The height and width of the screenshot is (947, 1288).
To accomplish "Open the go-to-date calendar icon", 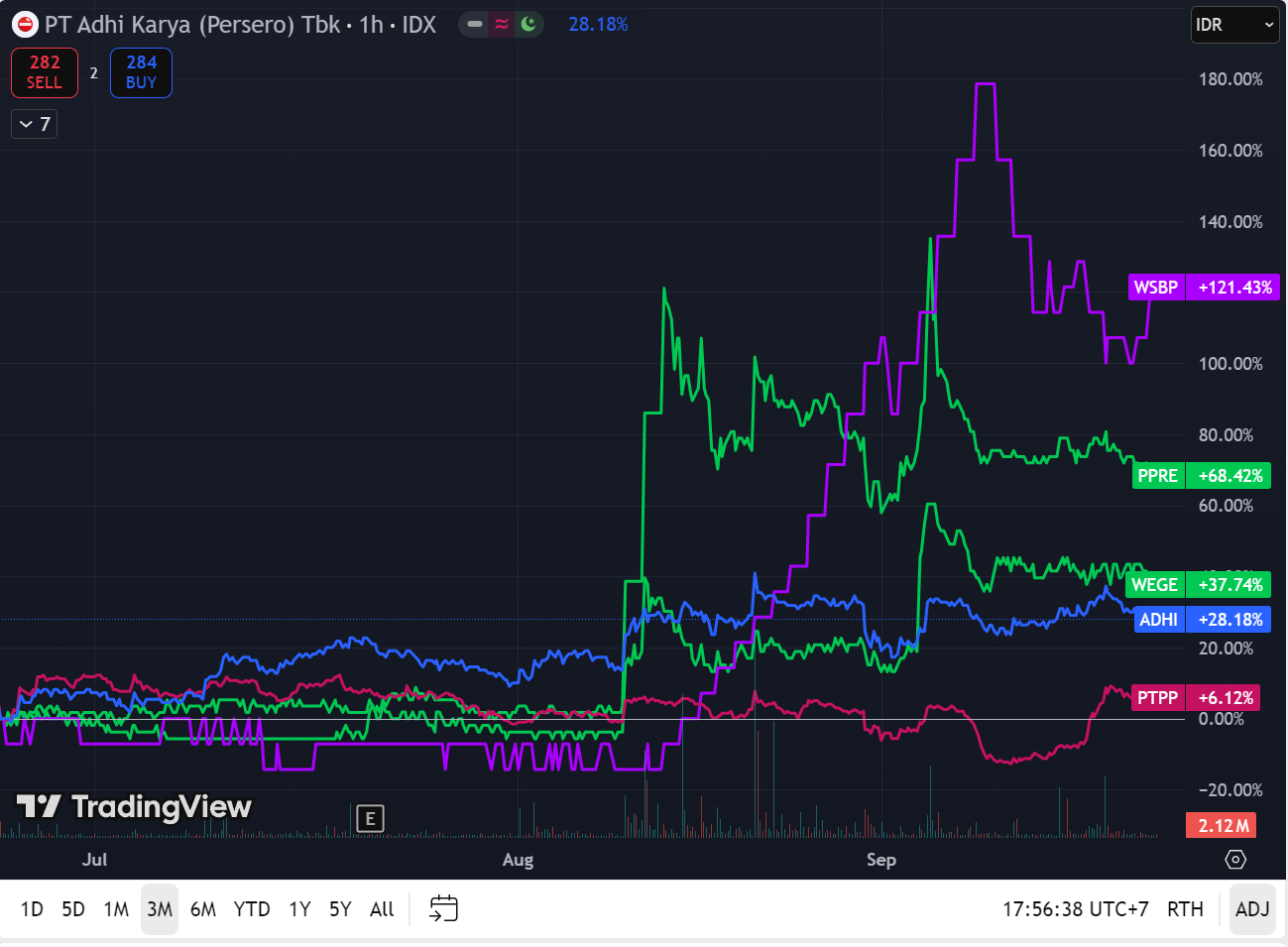I will [x=443, y=908].
